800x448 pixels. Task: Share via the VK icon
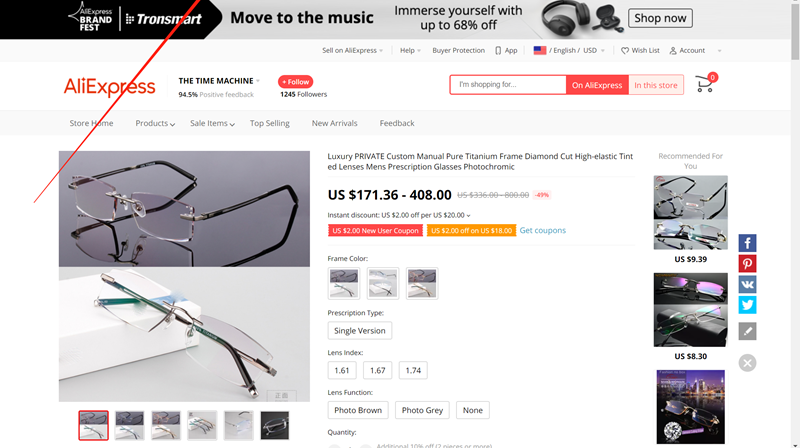(747, 284)
